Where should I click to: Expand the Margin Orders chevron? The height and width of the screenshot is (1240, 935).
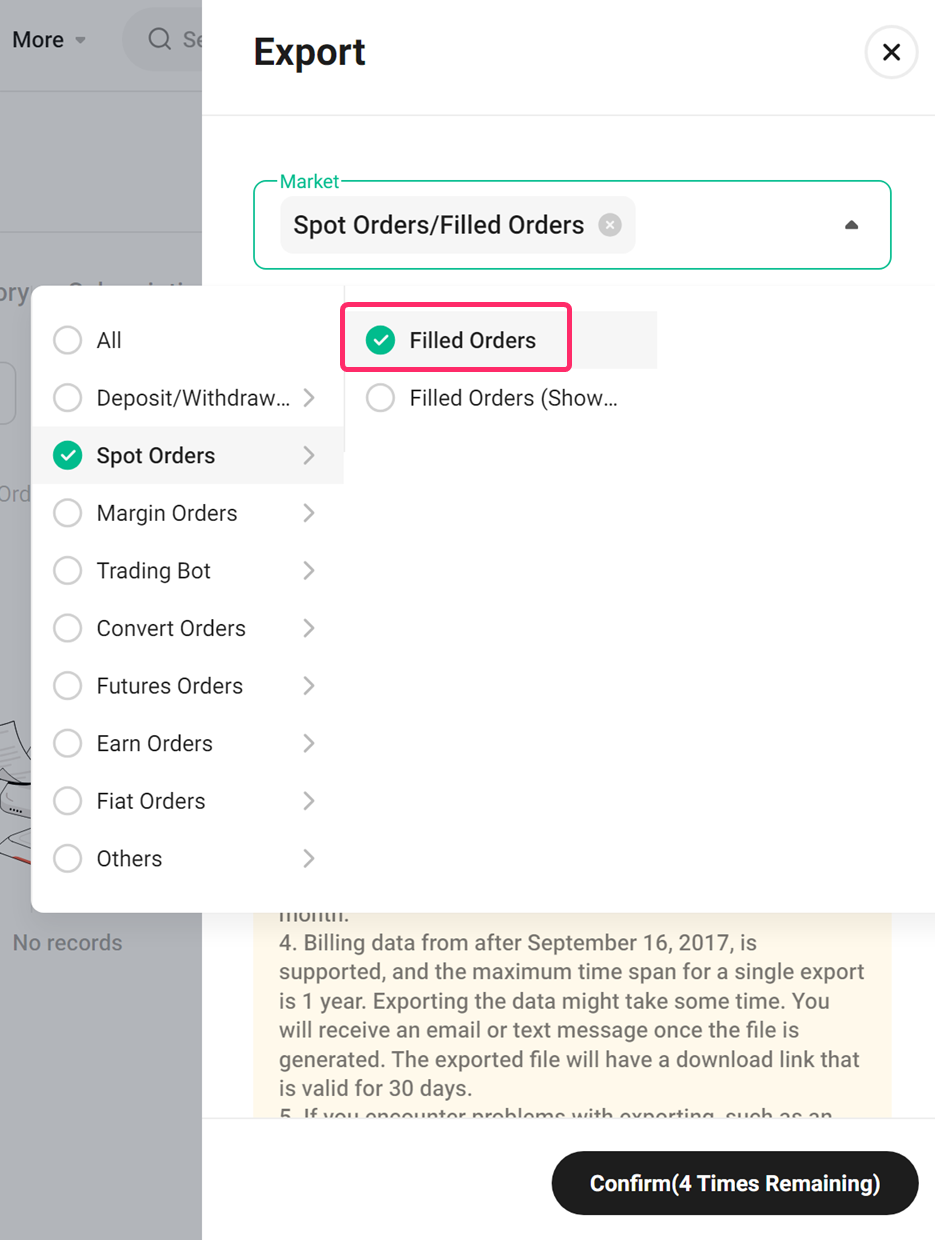click(309, 513)
